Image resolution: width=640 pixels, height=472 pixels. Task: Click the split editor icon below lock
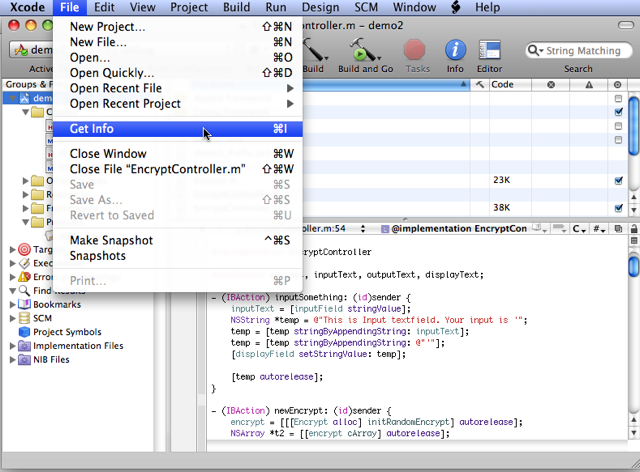[x=634, y=240]
